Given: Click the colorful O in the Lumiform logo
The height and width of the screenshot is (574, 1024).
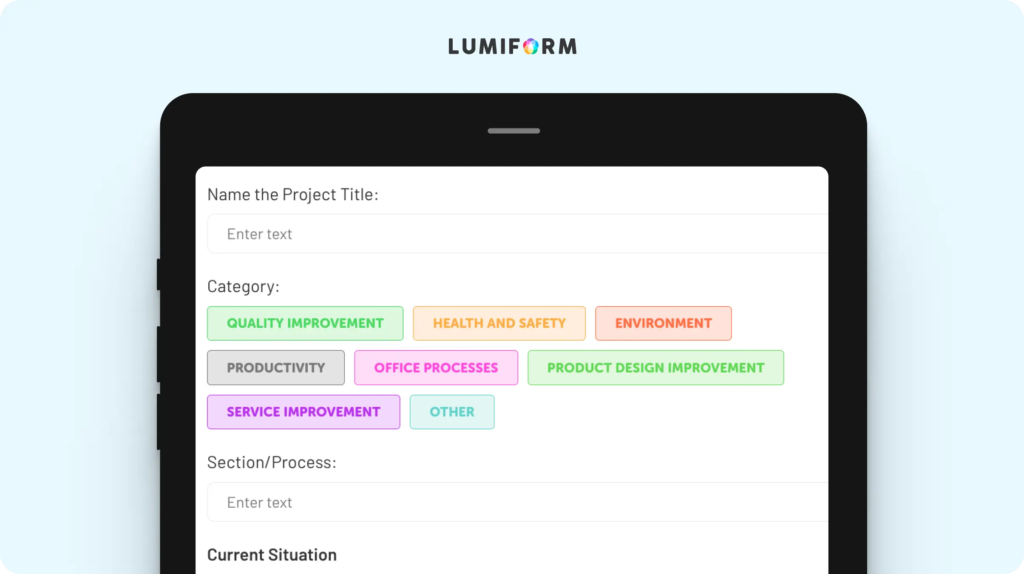Looking at the screenshot, I should (531, 46).
